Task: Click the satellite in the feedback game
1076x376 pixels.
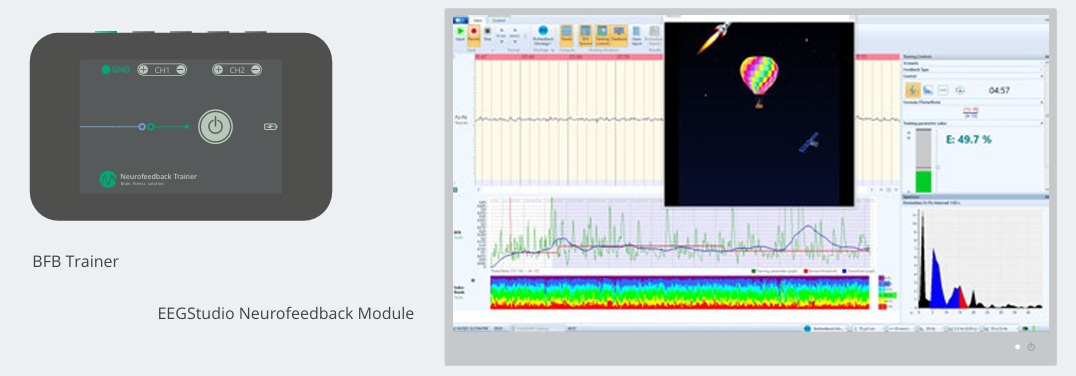Action: 808,142
